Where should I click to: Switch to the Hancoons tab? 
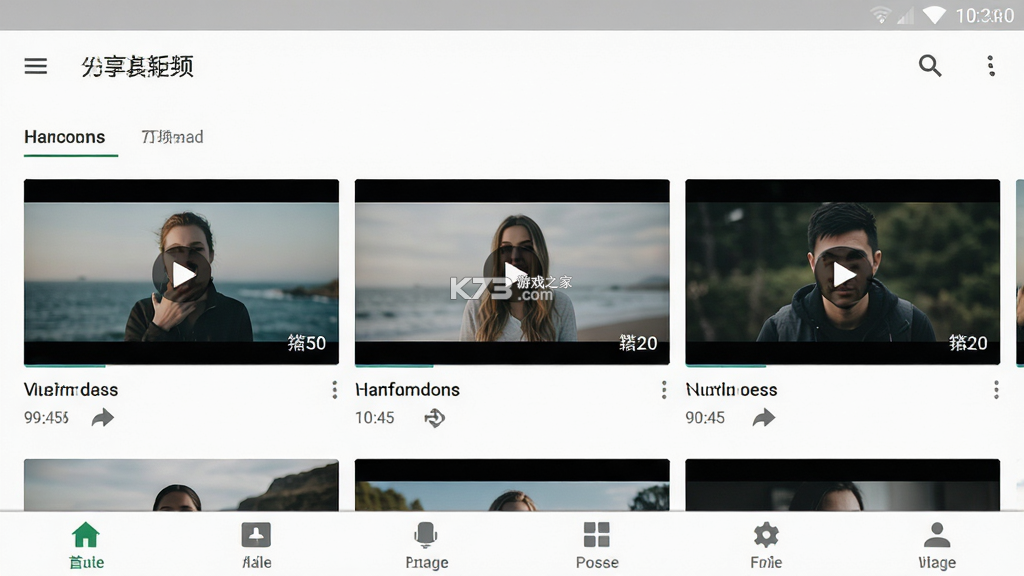65,137
